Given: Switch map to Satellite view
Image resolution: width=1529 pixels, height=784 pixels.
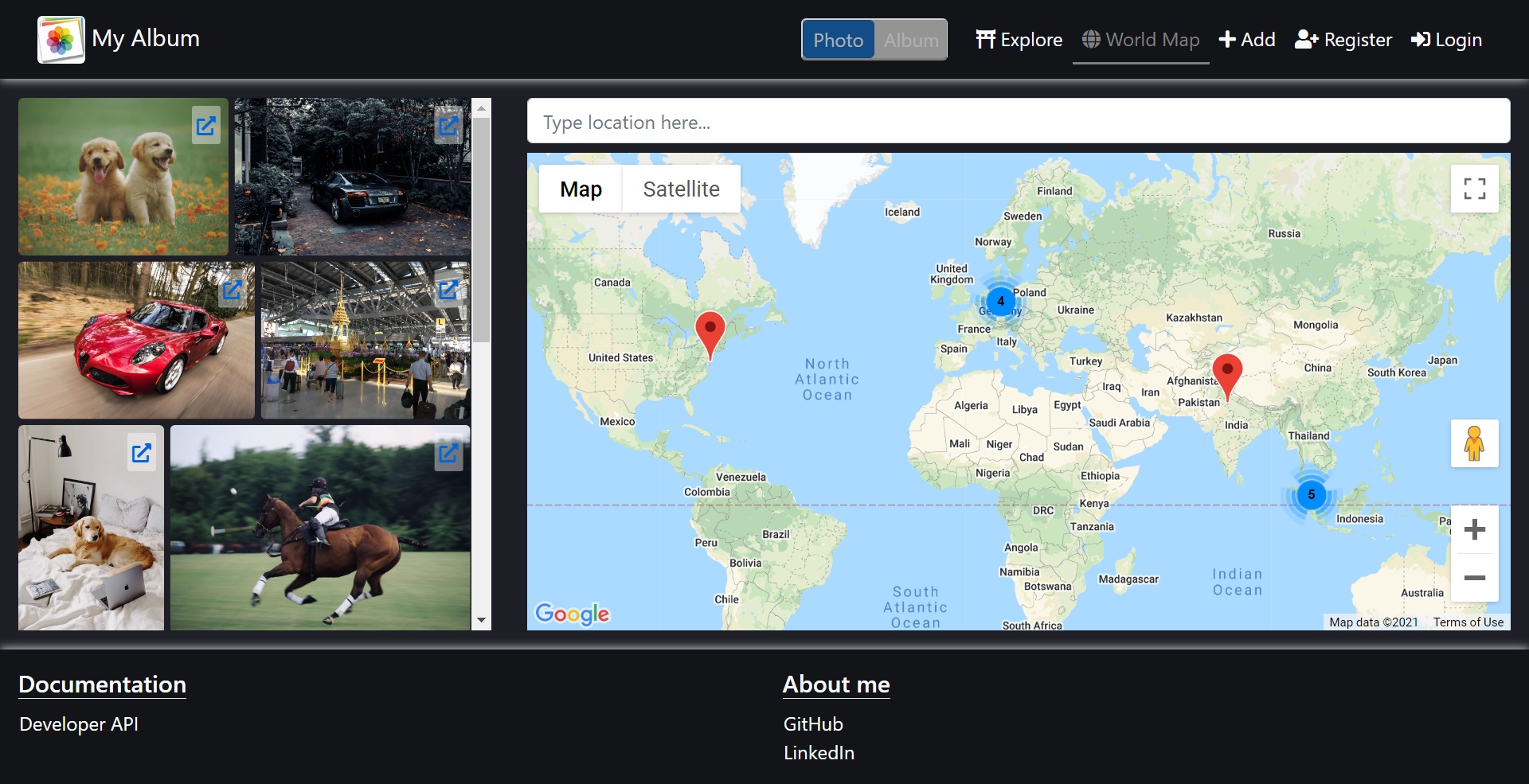Looking at the screenshot, I should [x=681, y=189].
